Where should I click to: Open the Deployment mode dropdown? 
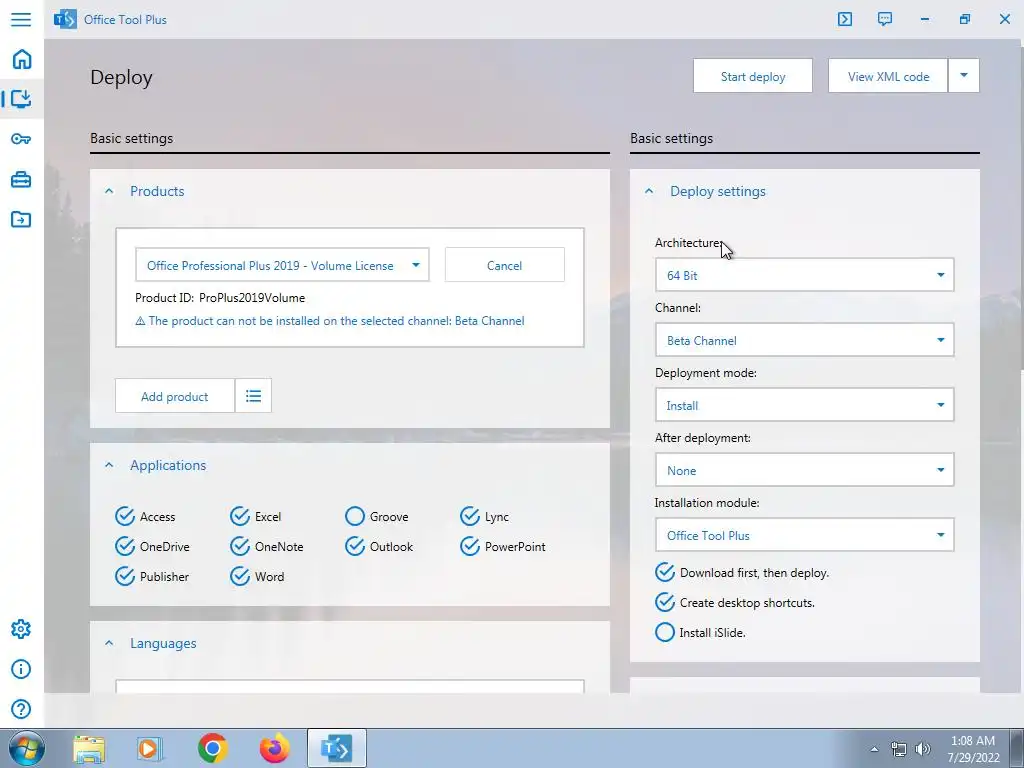(805, 405)
